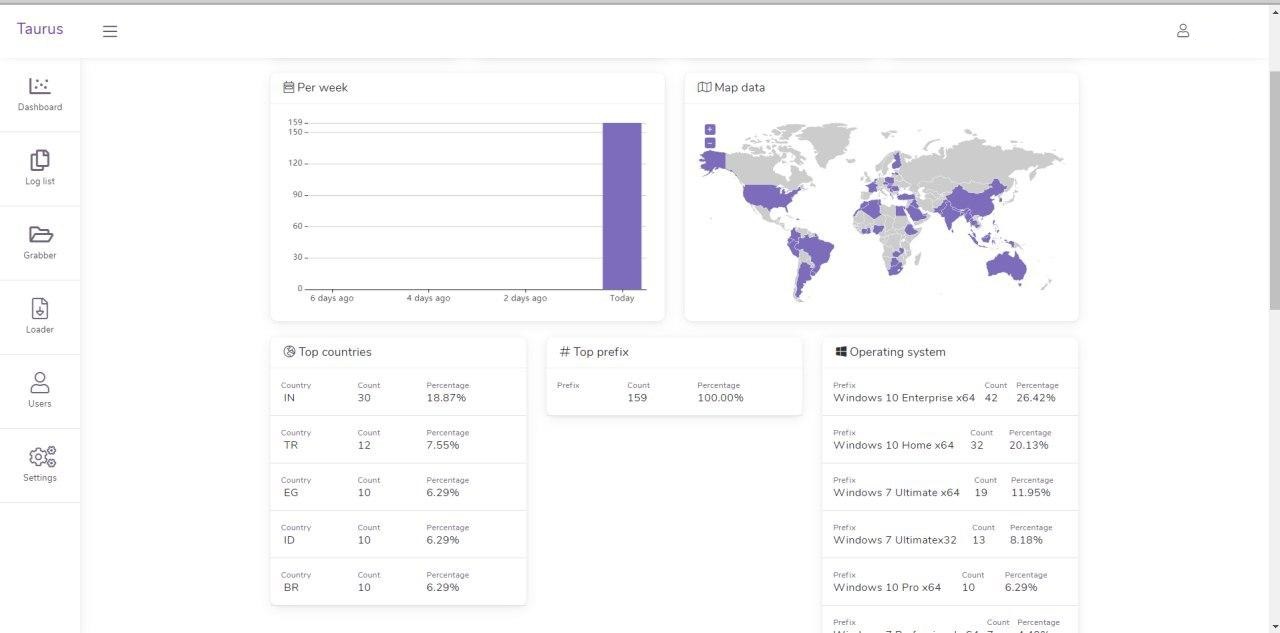
Task: Click Australia on the world map
Action: pos(1006,265)
